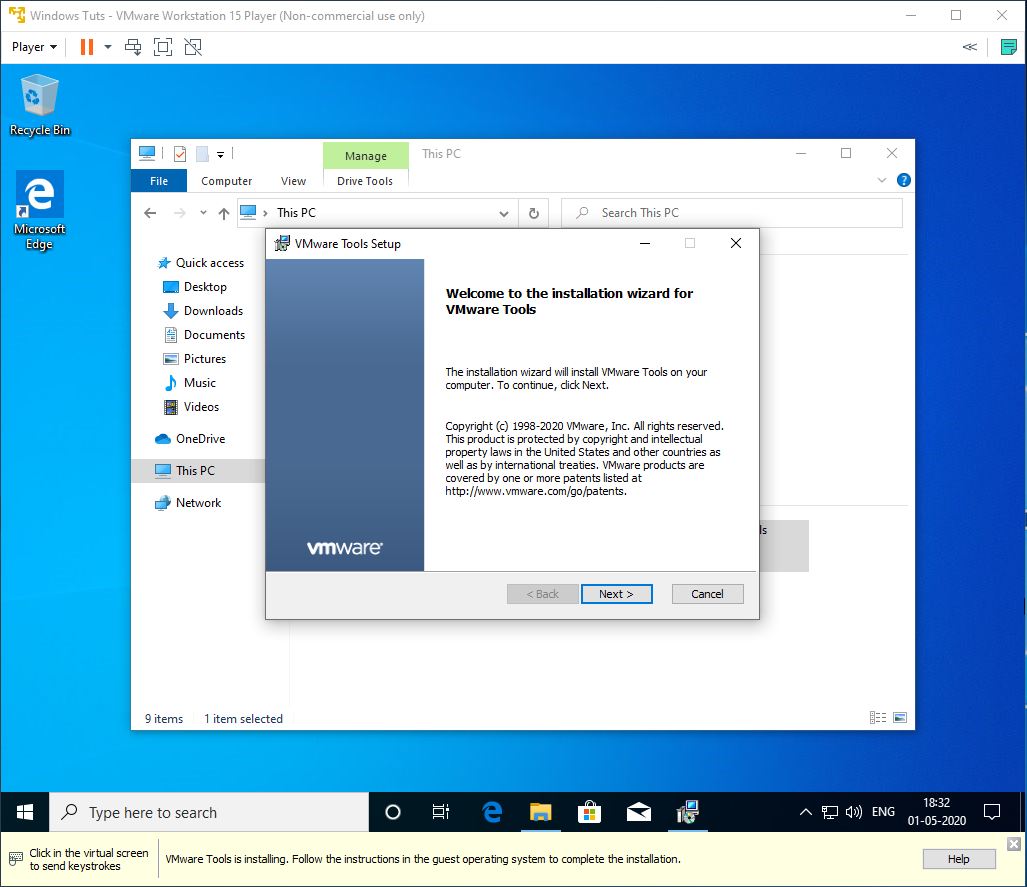The width and height of the screenshot is (1027, 887).
Task: Click the Help button in VMware notification bar
Action: pos(959,859)
